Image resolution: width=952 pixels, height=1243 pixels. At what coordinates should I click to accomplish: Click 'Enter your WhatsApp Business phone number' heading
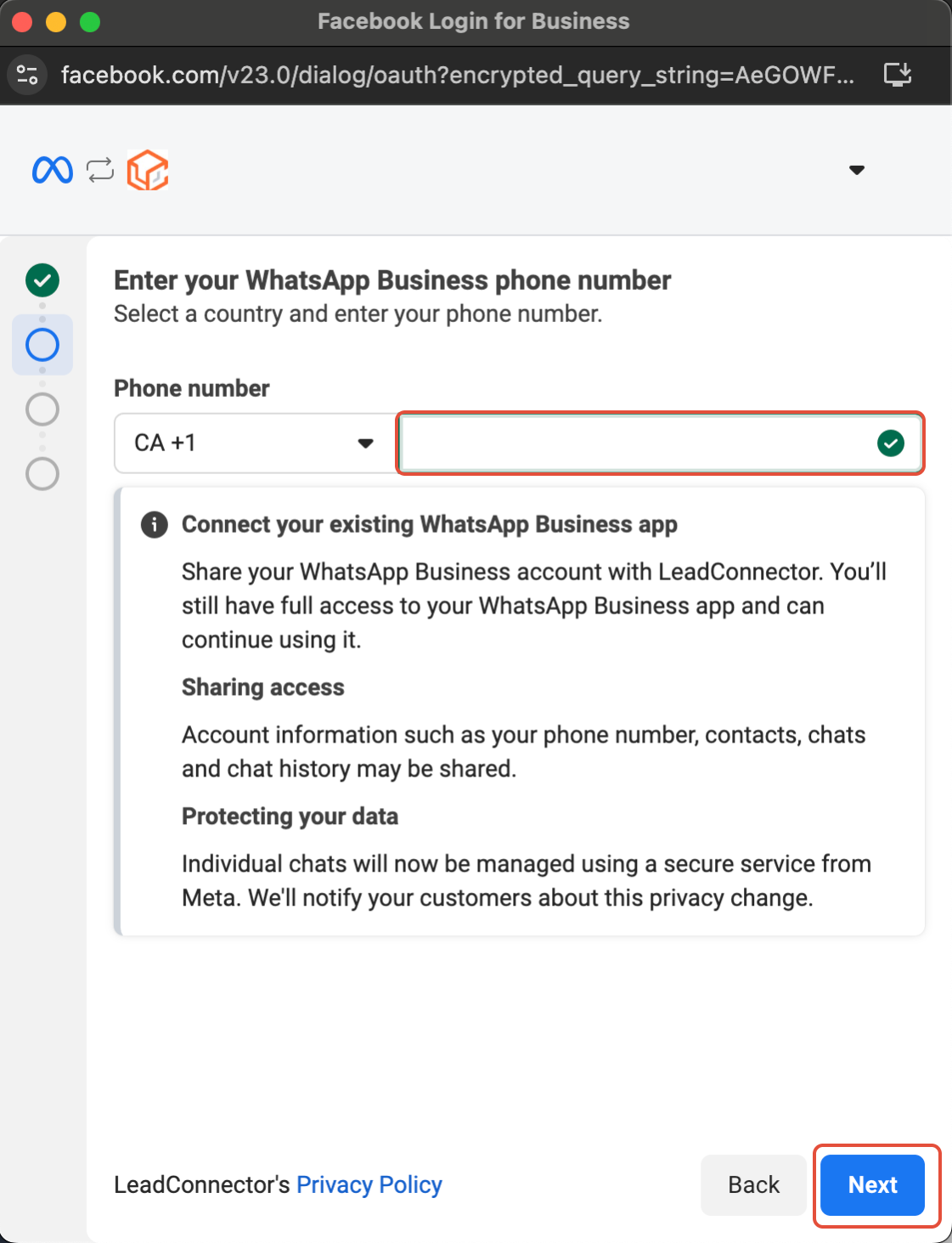392,280
